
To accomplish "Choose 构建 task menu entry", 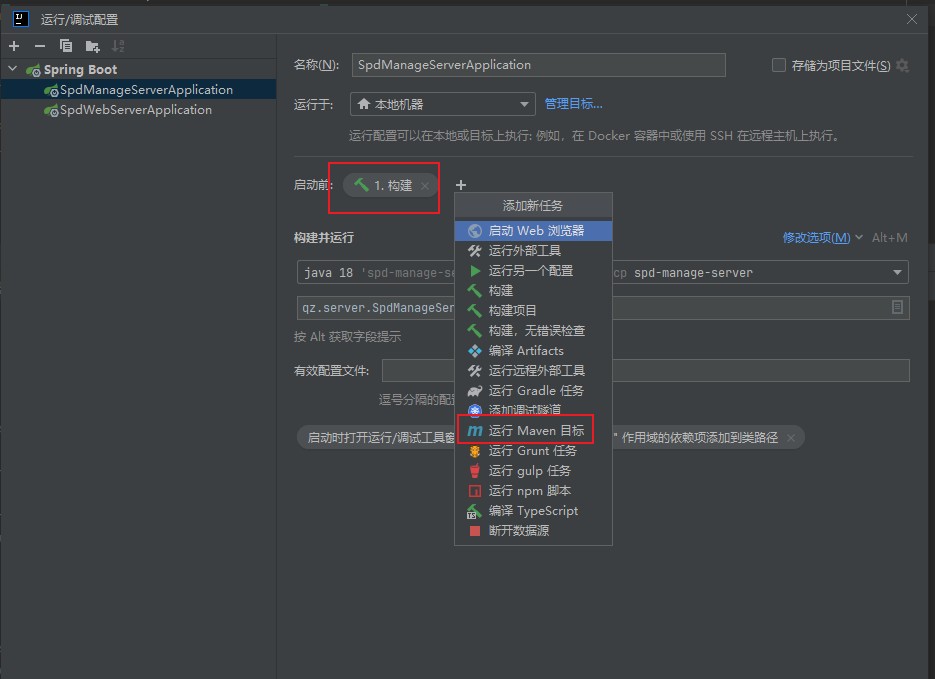I will point(533,290).
